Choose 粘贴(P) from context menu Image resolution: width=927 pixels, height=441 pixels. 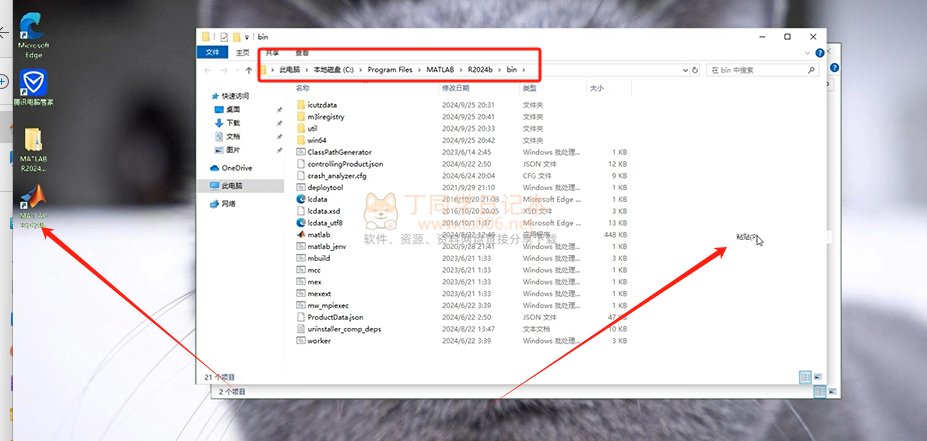pyautogui.click(x=746, y=237)
